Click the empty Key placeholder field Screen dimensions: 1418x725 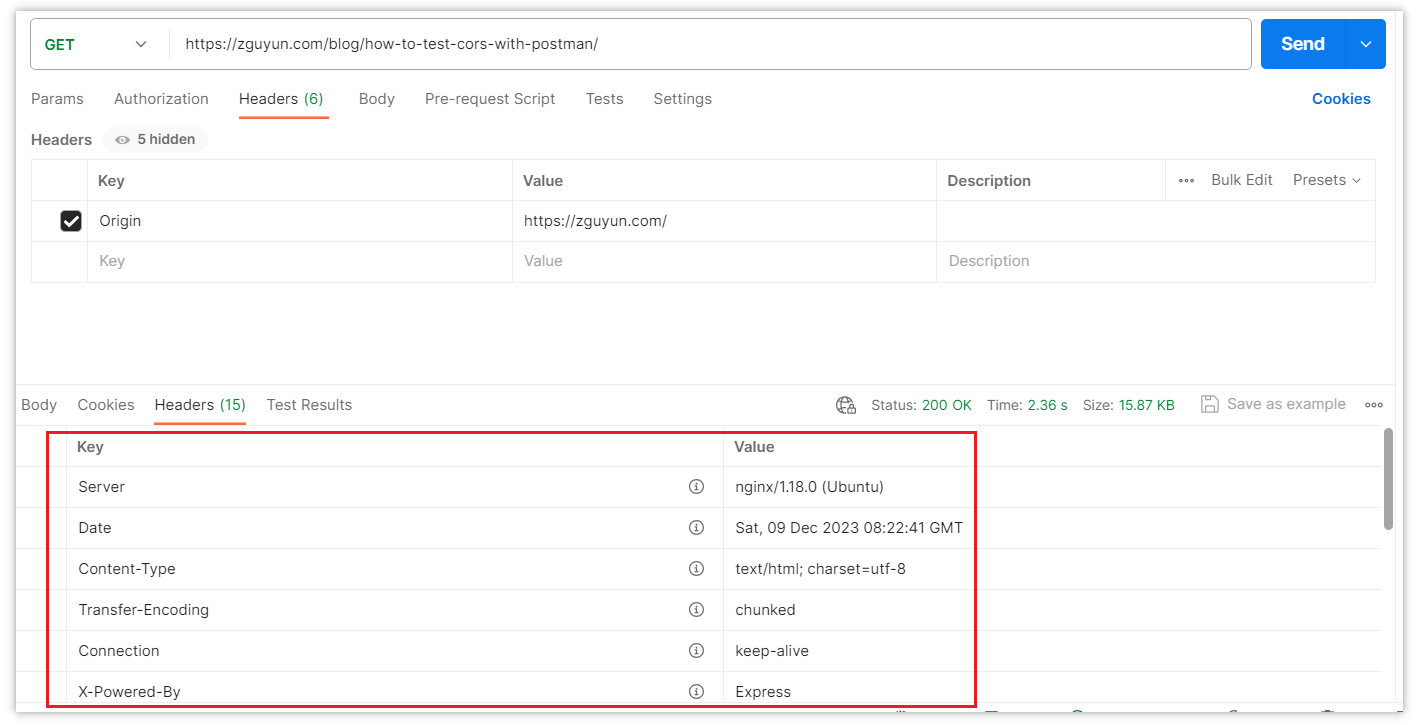(300, 261)
